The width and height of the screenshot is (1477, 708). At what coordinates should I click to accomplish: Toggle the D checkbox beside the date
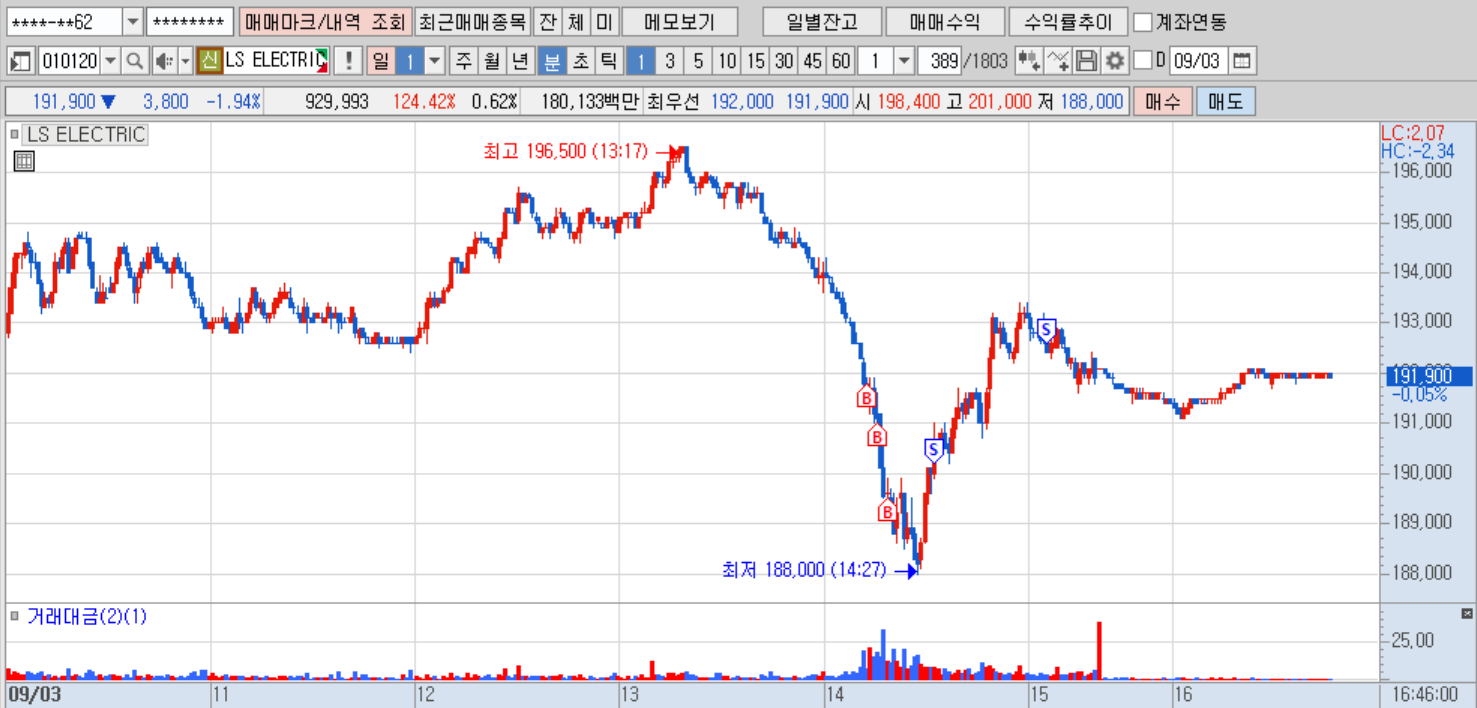[x=1142, y=61]
